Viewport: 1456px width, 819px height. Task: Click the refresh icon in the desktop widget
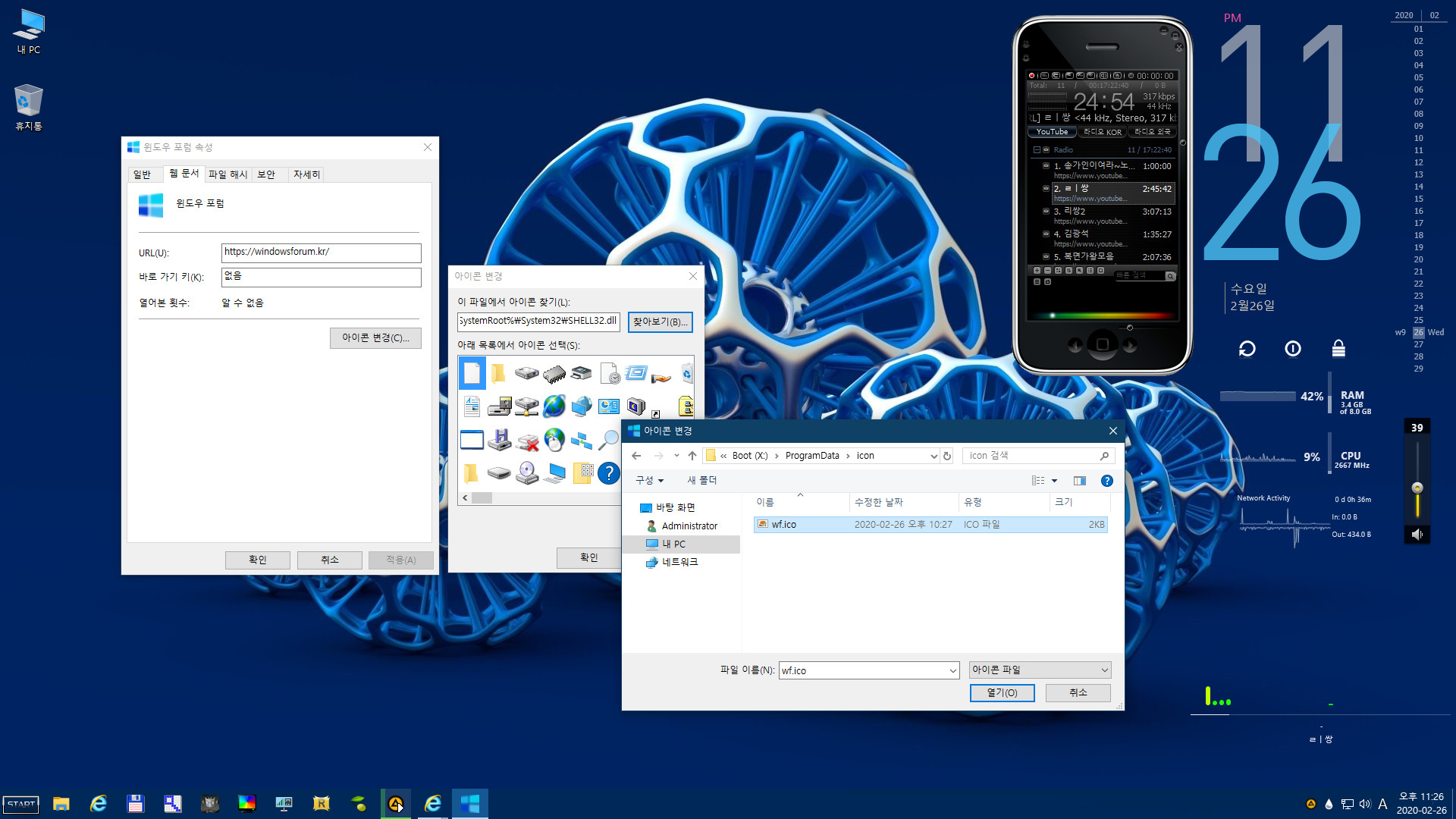[1247, 349]
